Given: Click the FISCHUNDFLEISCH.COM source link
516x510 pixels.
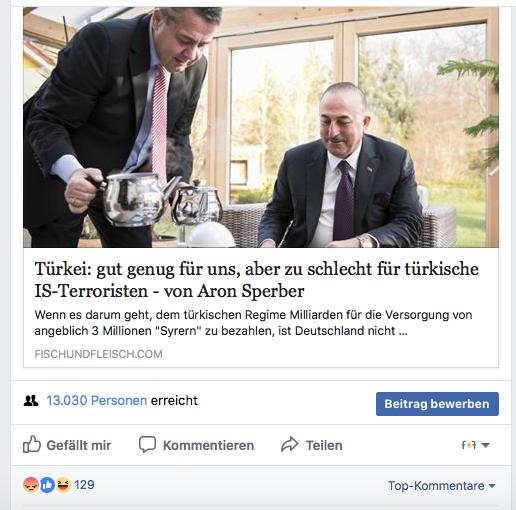Looking at the screenshot, I should [x=98, y=354].
